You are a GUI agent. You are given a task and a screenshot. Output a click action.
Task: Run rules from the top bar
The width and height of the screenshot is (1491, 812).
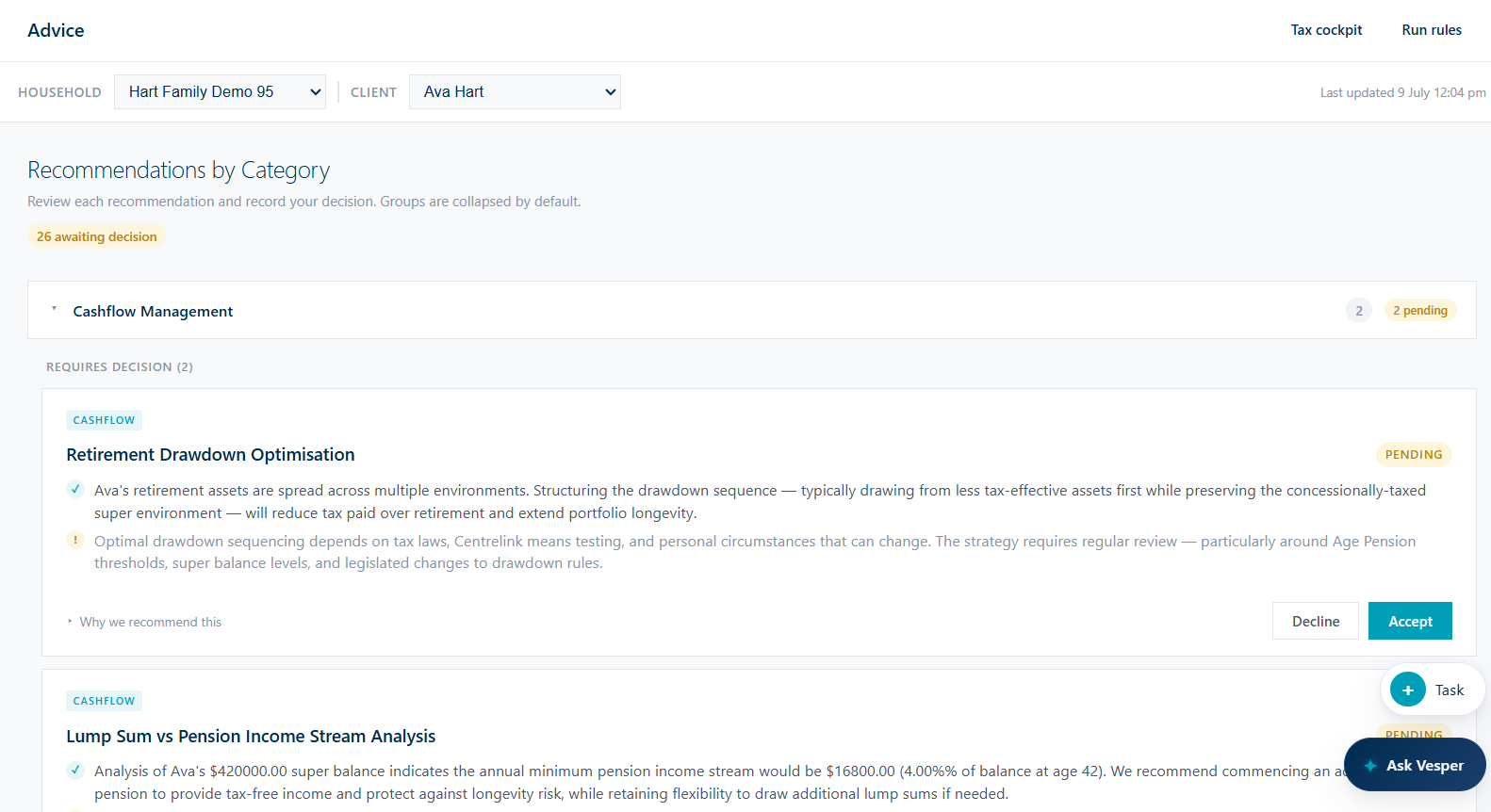tap(1432, 30)
